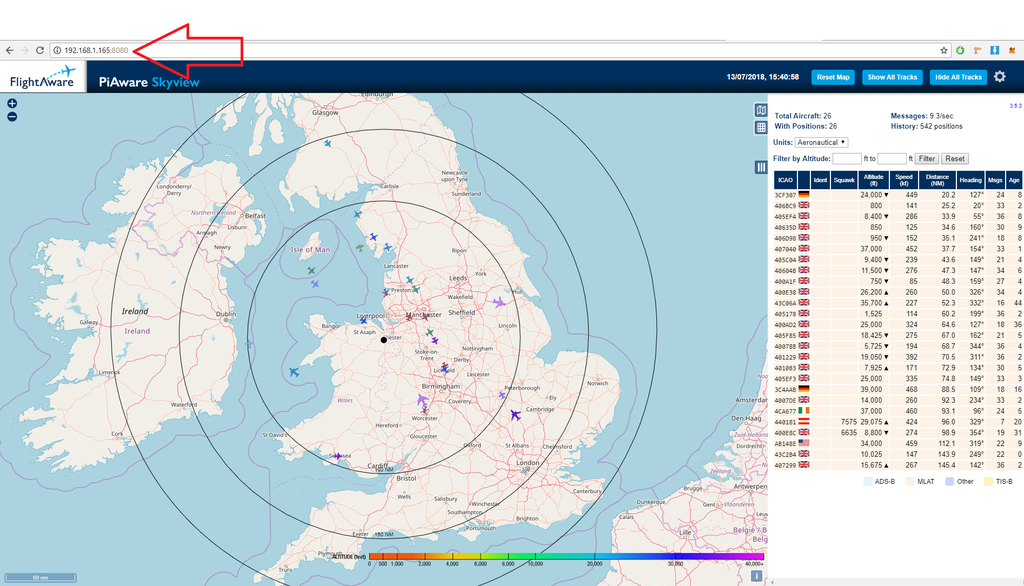Zoom in on the map with plus button
The height and width of the screenshot is (586, 1024).
coord(12,103)
